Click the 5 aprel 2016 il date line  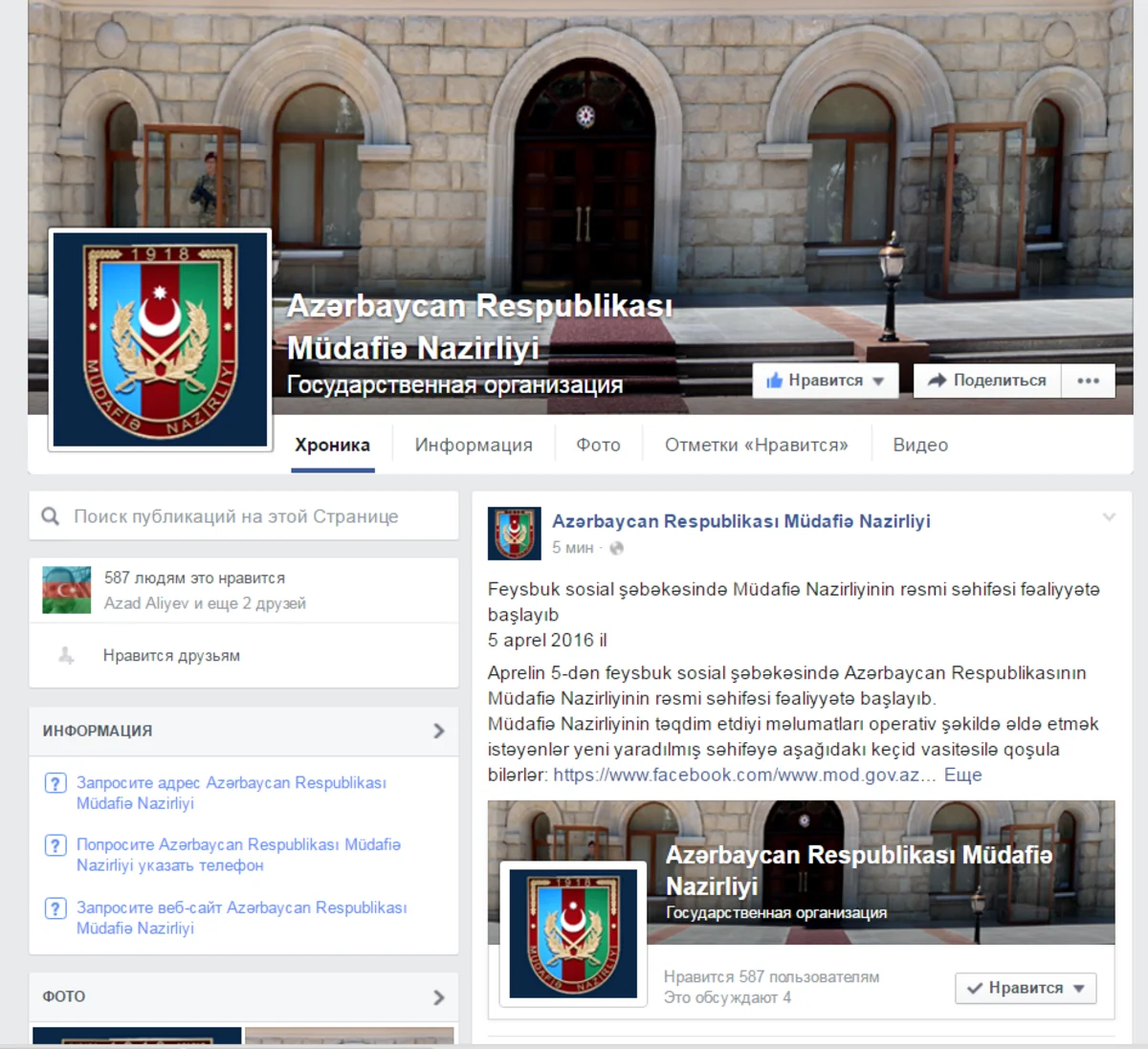[547, 641]
